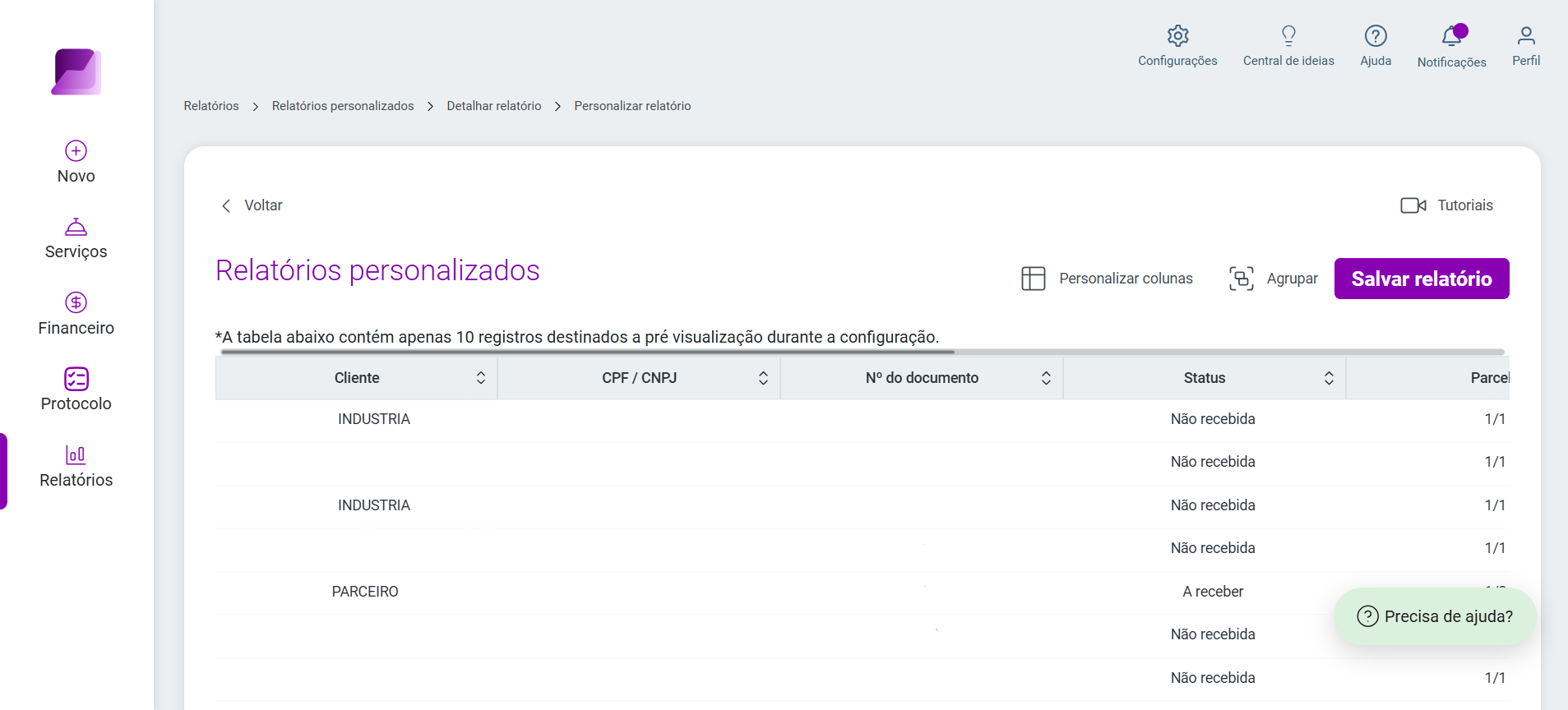The width and height of the screenshot is (1568, 710).
Task: Click the Relatórios label in sidebar
Action: point(76,480)
